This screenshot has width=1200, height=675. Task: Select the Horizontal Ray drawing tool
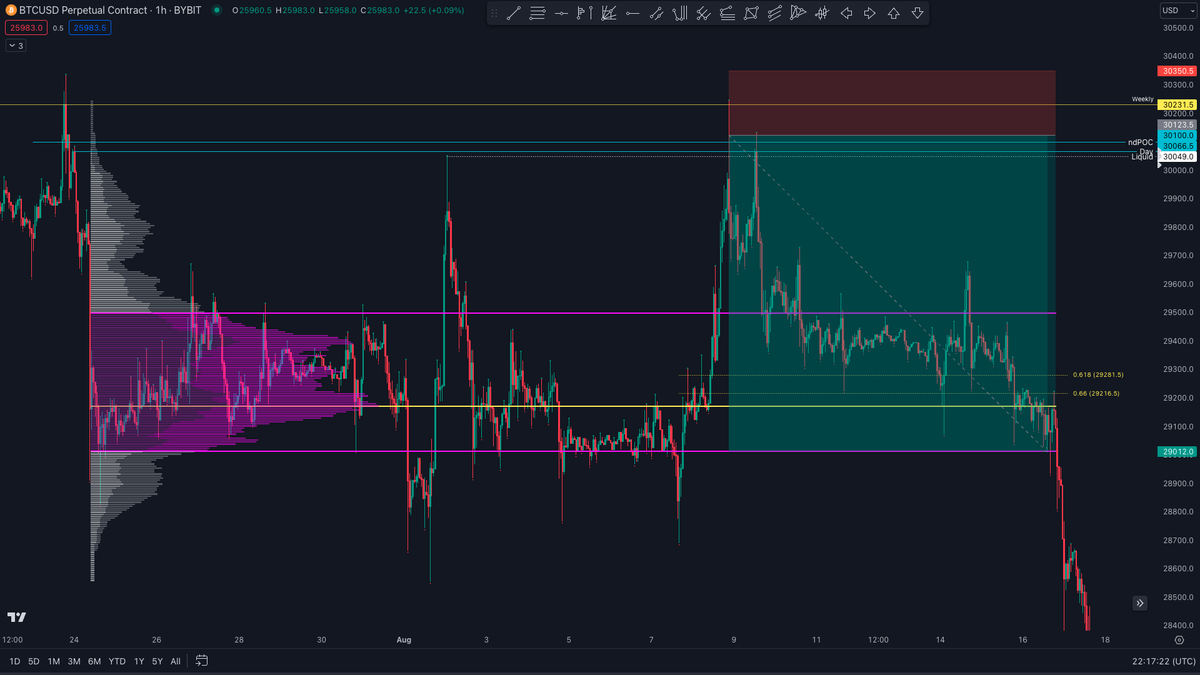(x=631, y=14)
